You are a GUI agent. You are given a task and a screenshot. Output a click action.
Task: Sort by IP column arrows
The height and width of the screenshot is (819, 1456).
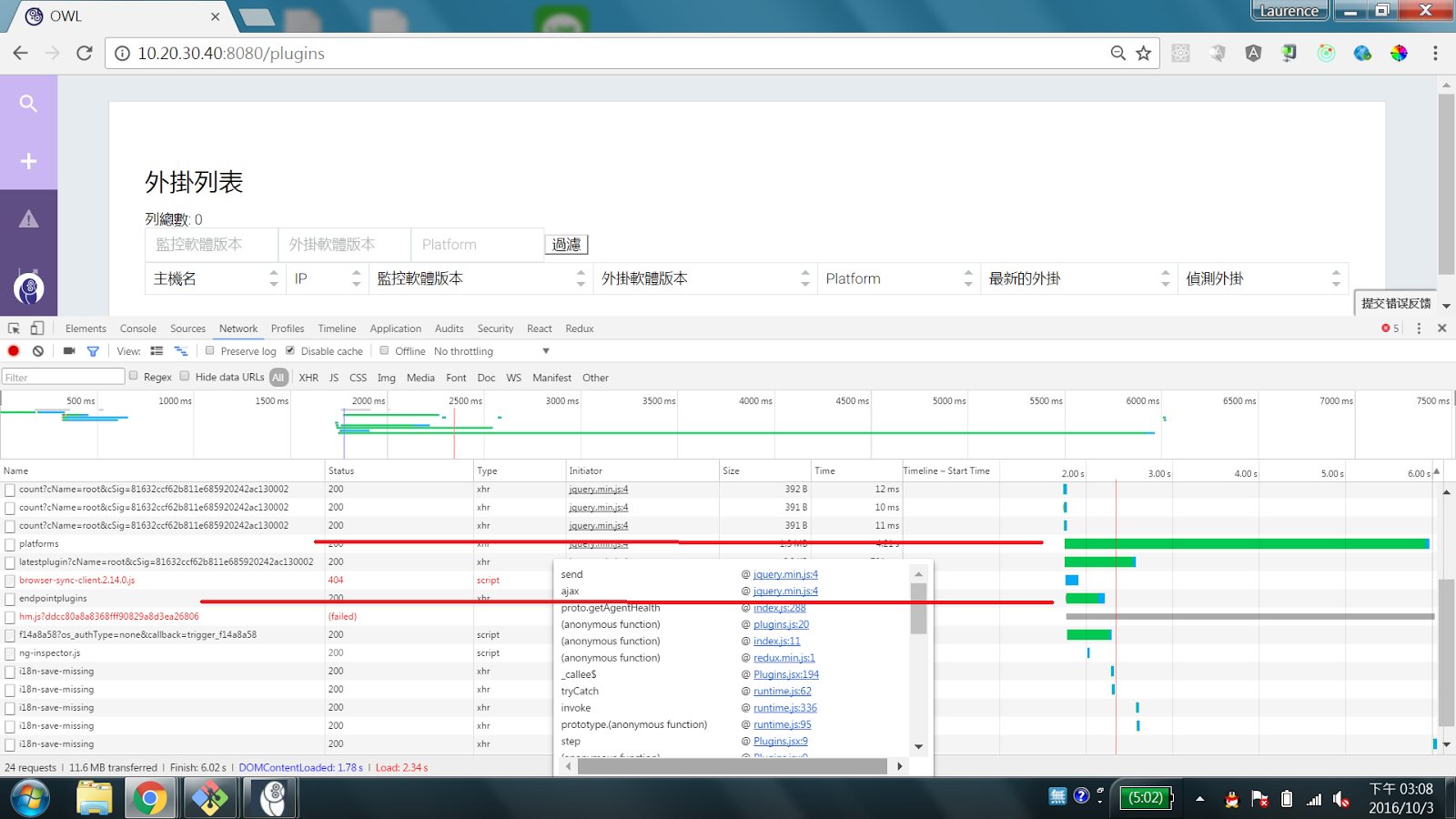click(x=357, y=278)
